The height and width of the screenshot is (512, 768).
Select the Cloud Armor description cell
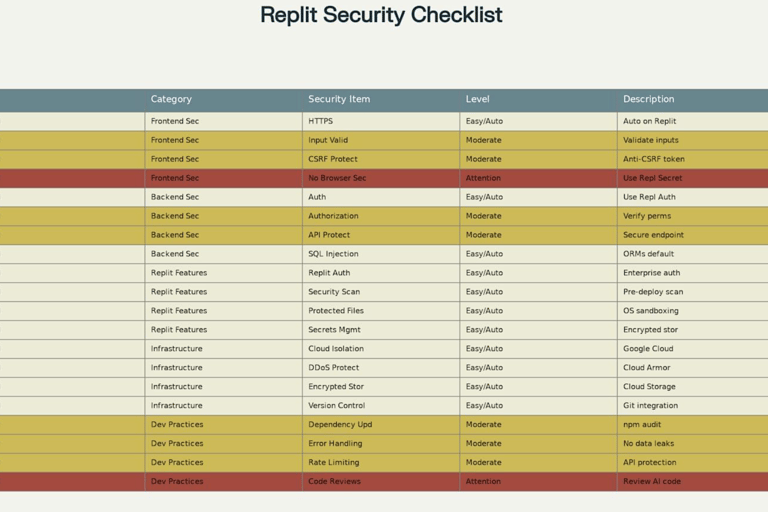point(693,367)
